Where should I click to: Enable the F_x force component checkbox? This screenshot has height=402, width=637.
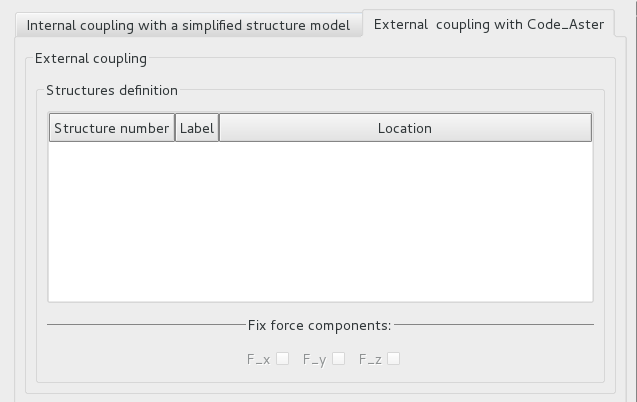coord(283,359)
